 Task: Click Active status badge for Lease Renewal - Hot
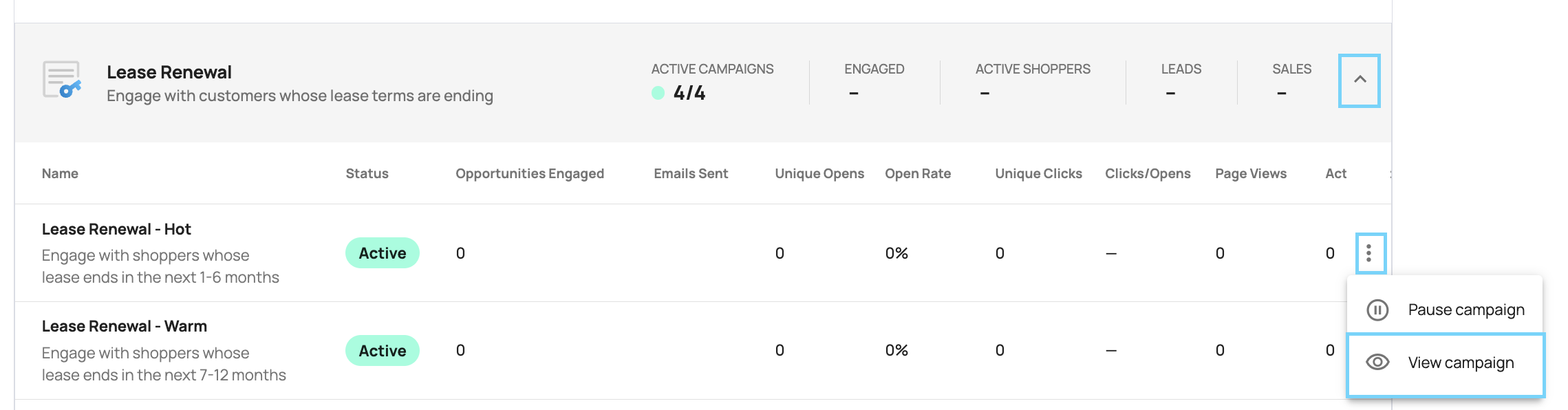point(383,253)
